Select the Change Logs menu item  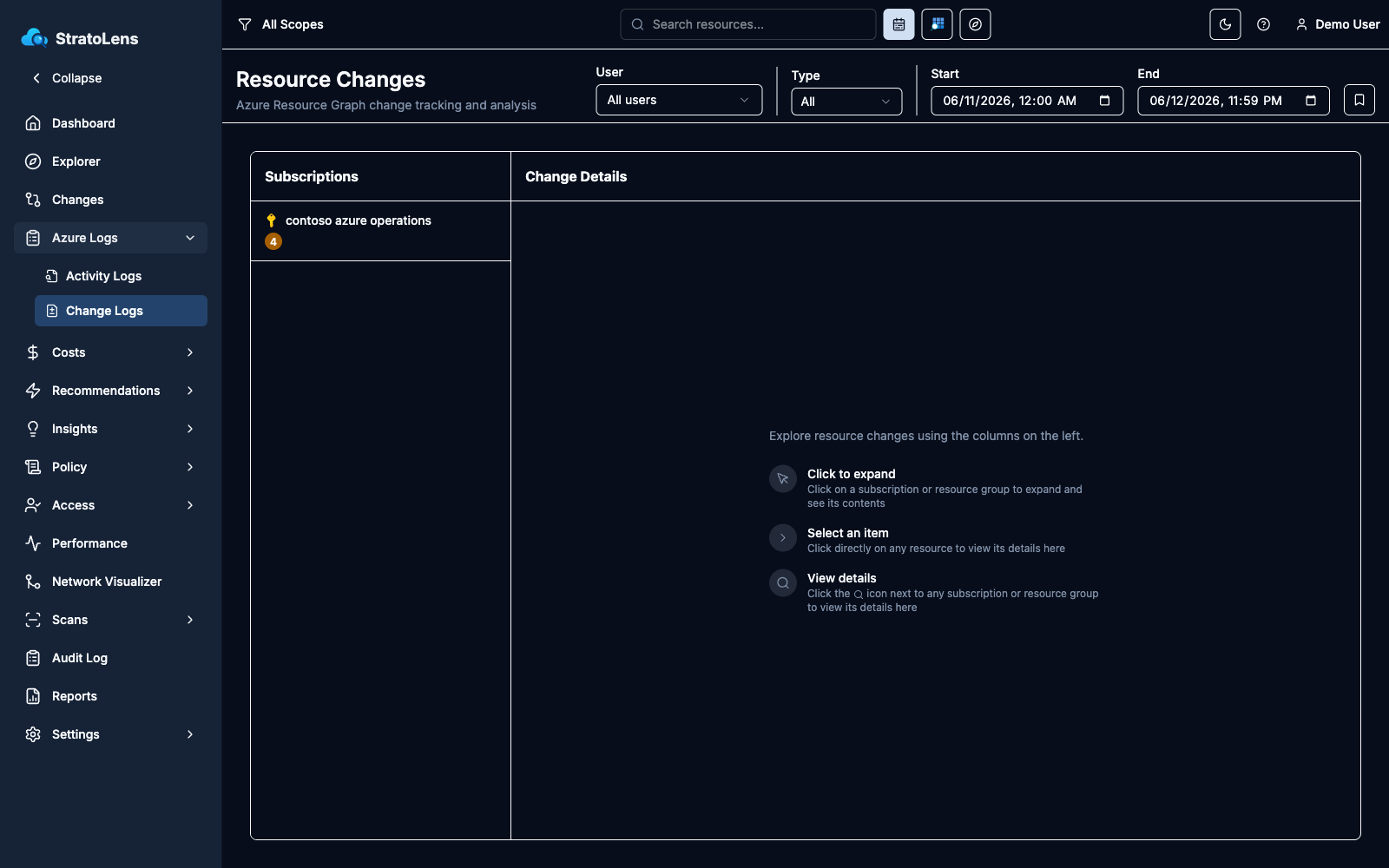click(121, 311)
